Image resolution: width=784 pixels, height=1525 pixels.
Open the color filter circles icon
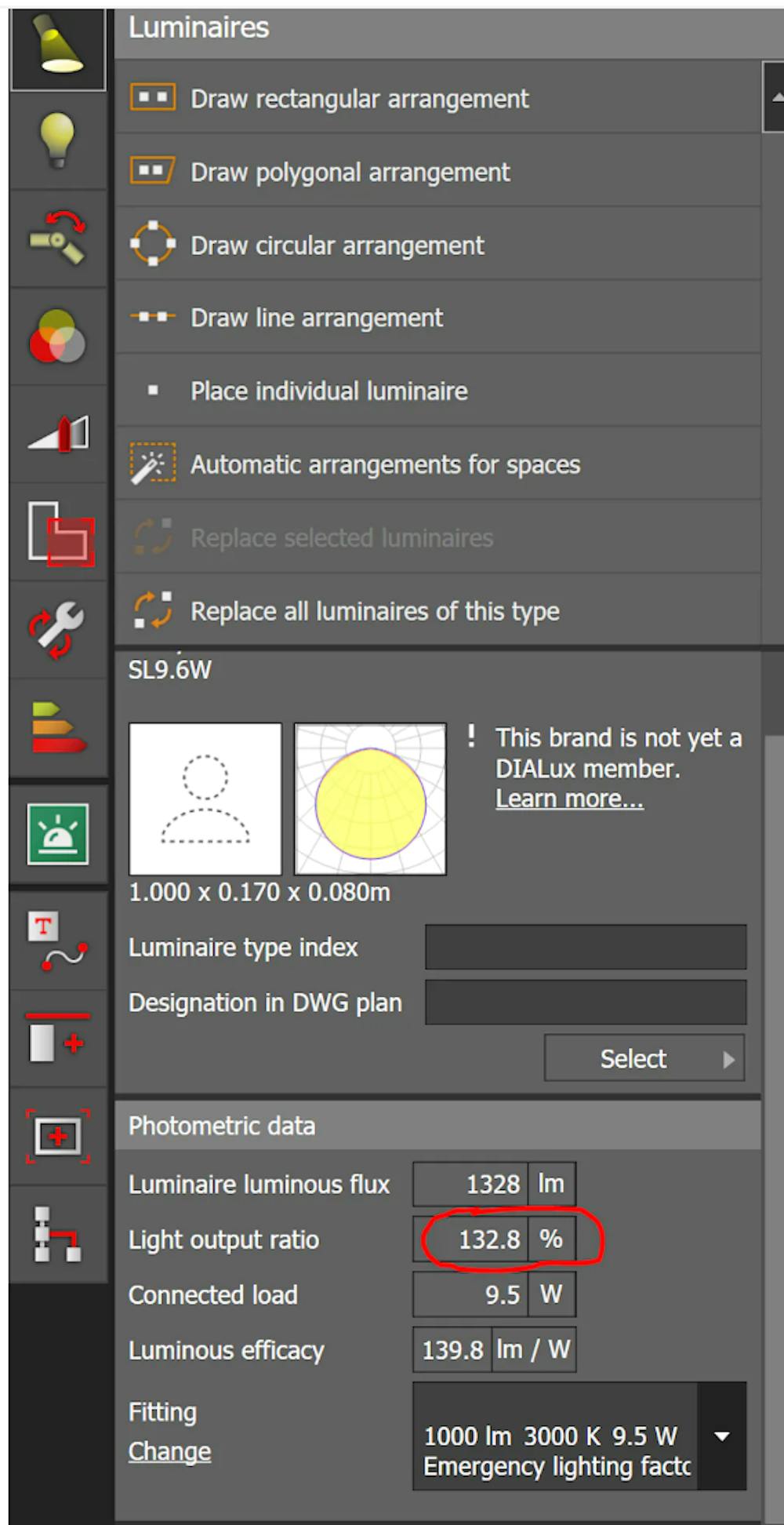point(57,337)
